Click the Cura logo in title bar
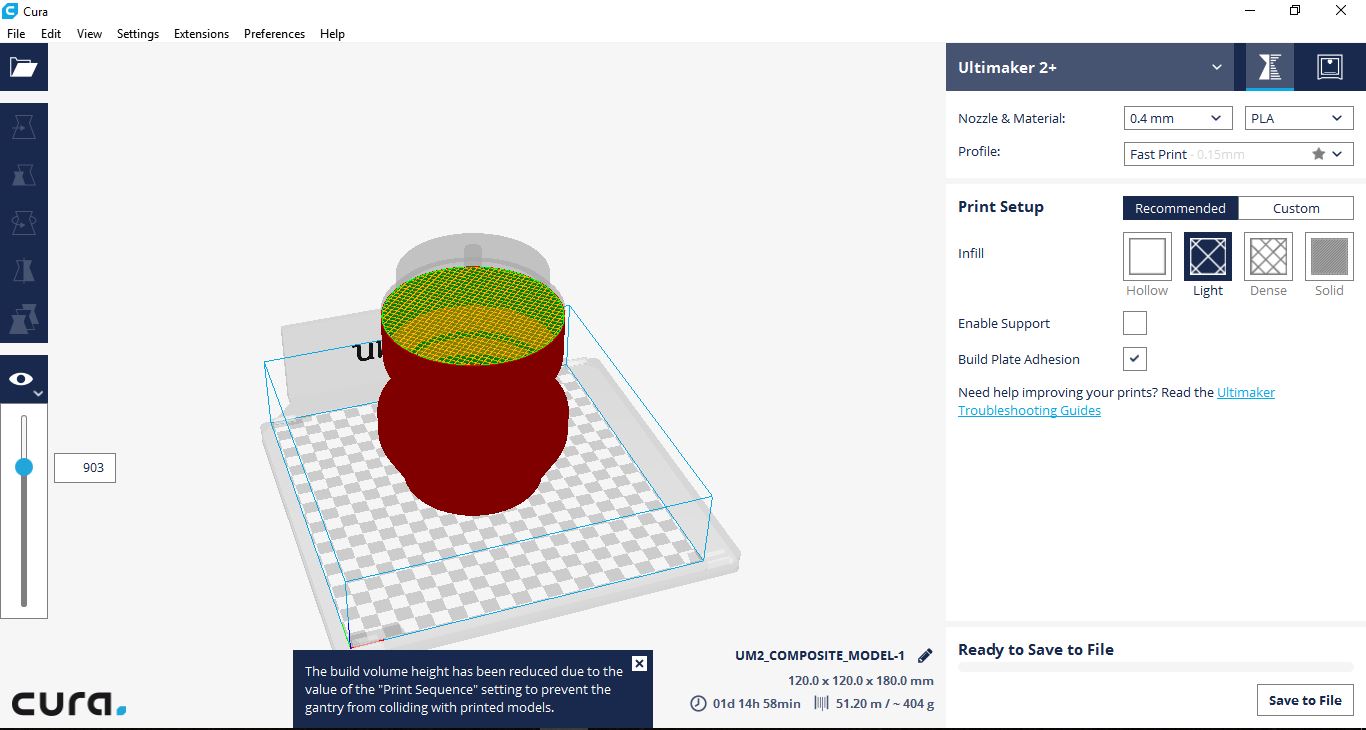 pyautogui.click(x=10, y=10)
